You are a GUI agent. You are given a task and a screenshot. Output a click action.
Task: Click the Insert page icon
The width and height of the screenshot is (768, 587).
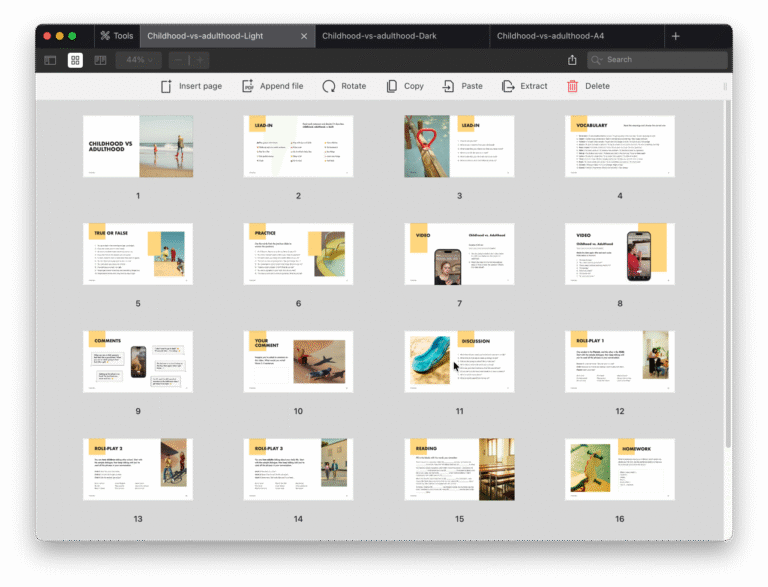(x=167, y=86)
